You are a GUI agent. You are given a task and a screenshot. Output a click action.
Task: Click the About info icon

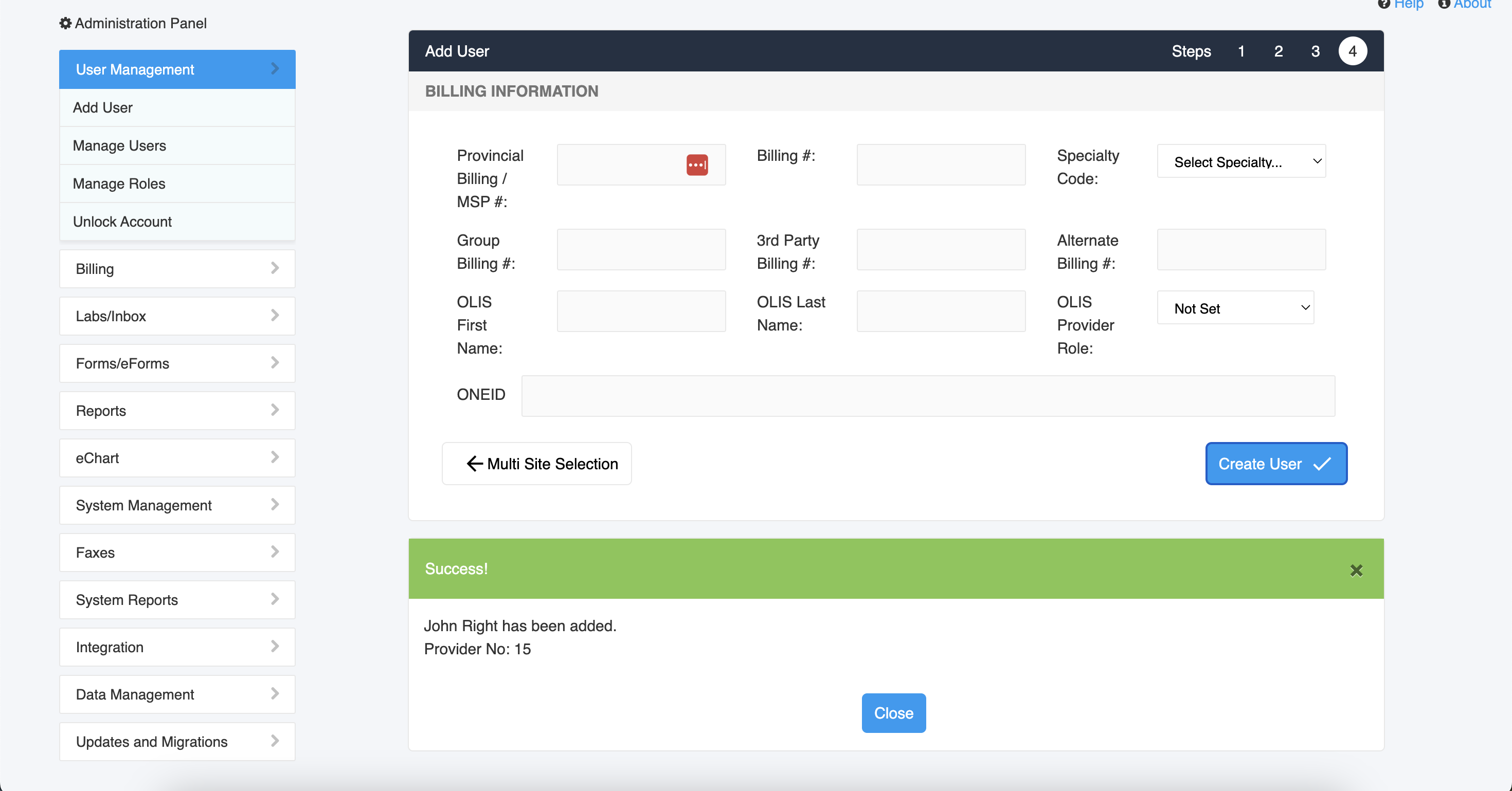[1444, 4]
